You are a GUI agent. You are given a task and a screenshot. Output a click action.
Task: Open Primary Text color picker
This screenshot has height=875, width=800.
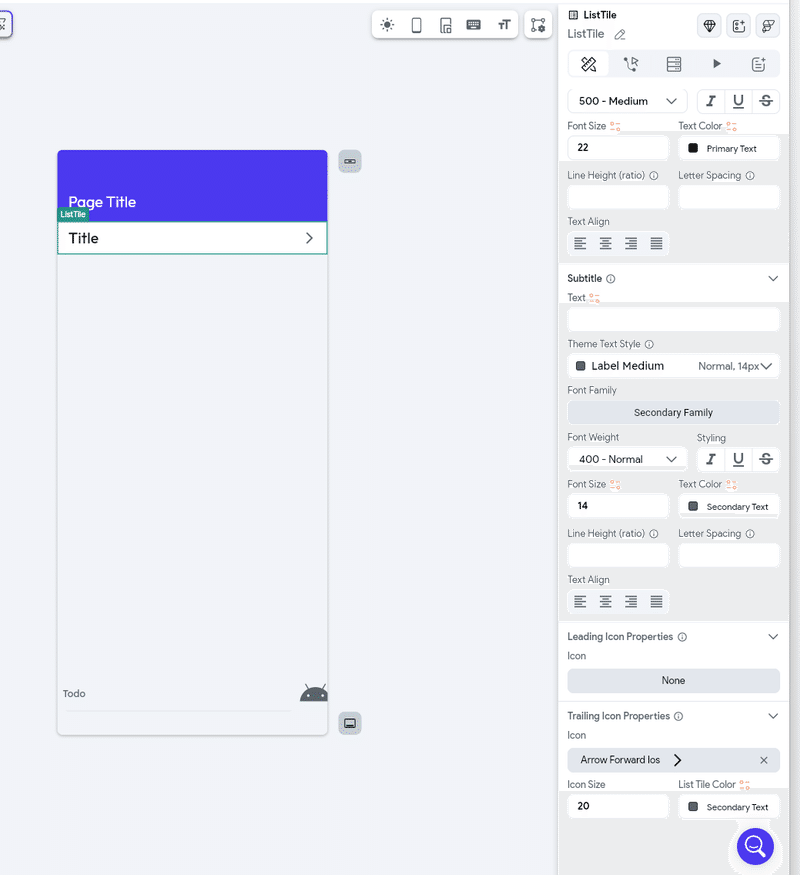729,148
